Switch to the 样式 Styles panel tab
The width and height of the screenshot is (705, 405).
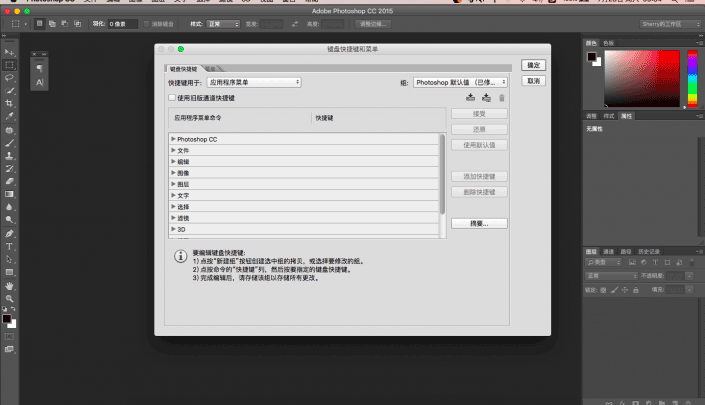click(x=609, y=116)
